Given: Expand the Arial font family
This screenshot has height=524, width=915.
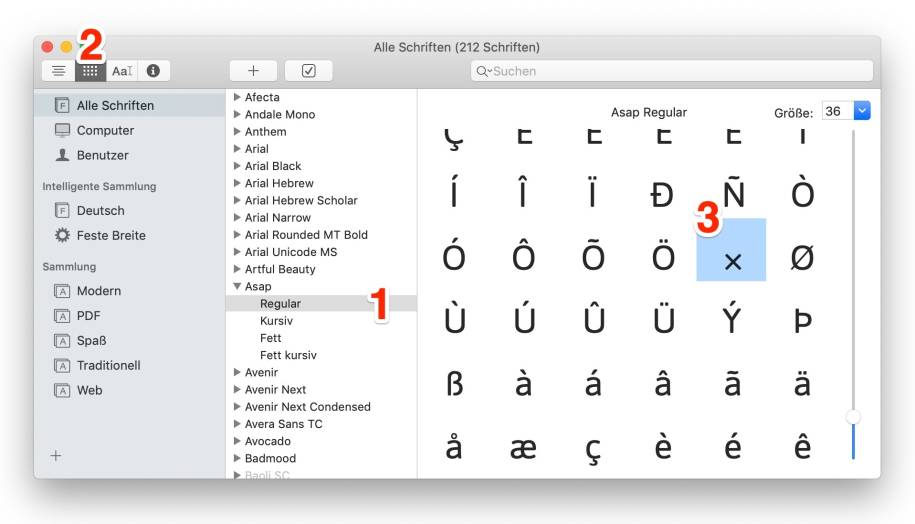Looking at the screenshot, I should tap(237, 149).
